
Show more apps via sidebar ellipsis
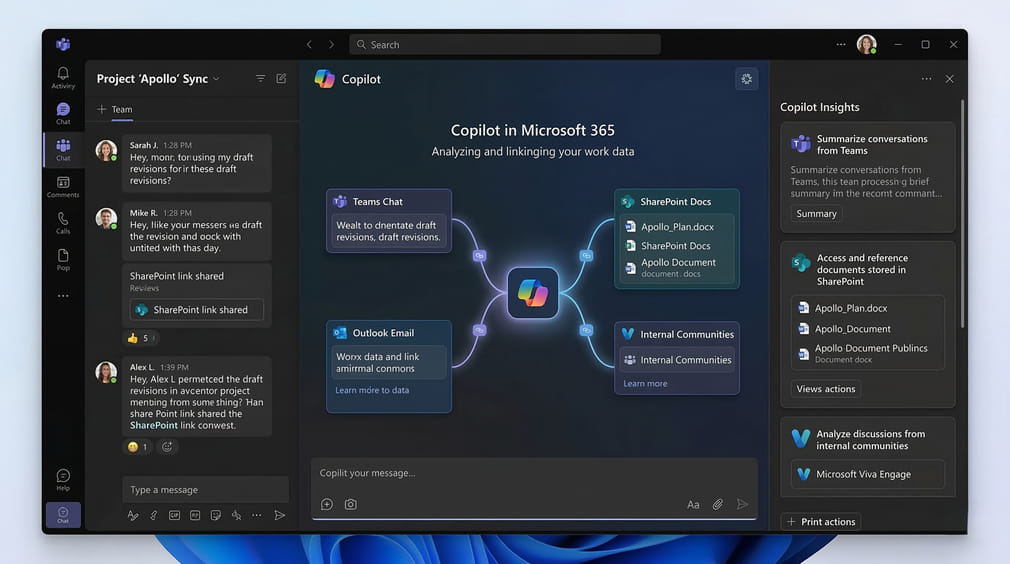pyautogui.click(x=63, y=296)
